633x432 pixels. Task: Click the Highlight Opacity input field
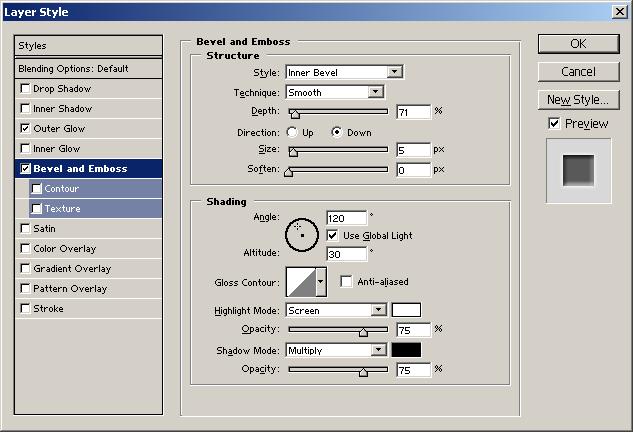pos(413,330)
